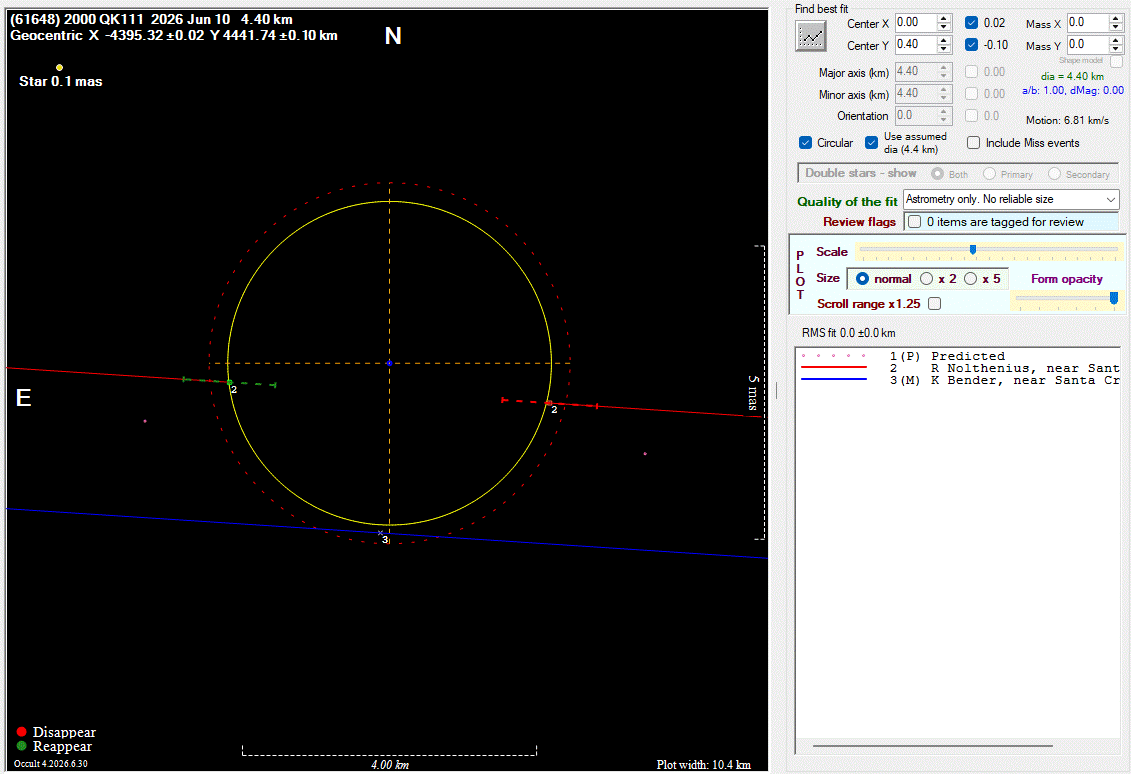This screenshot has height=774, width=1131.
Task: Adjust the plot Scale slider handle
Action: 973,250
